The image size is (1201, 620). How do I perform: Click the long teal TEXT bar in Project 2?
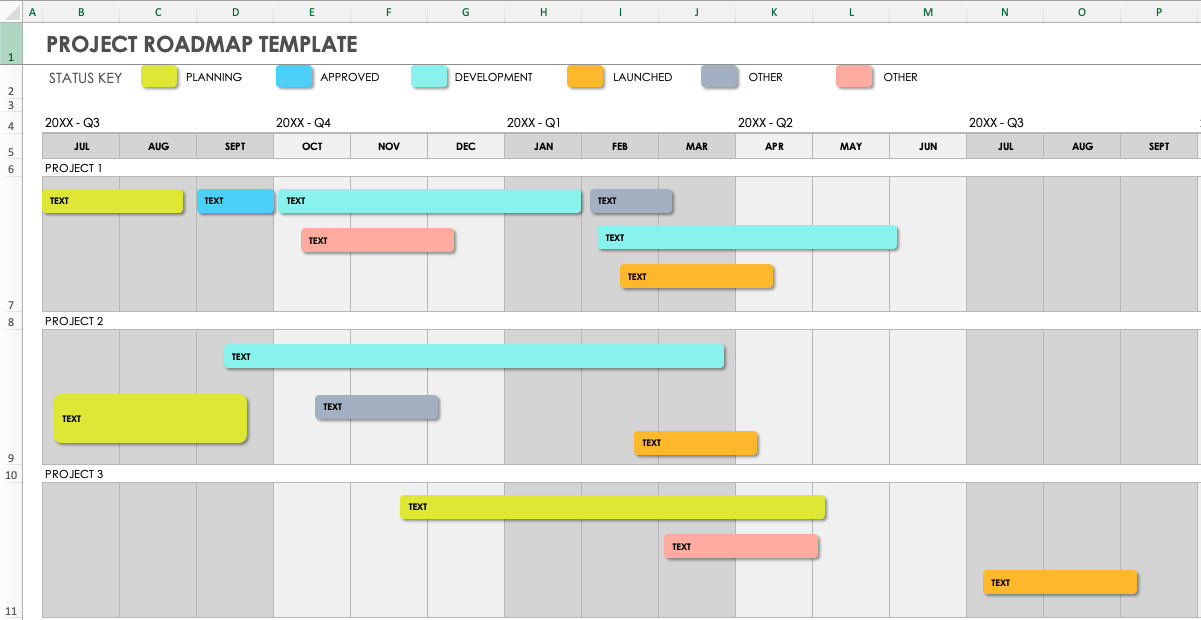click(475, 356)
